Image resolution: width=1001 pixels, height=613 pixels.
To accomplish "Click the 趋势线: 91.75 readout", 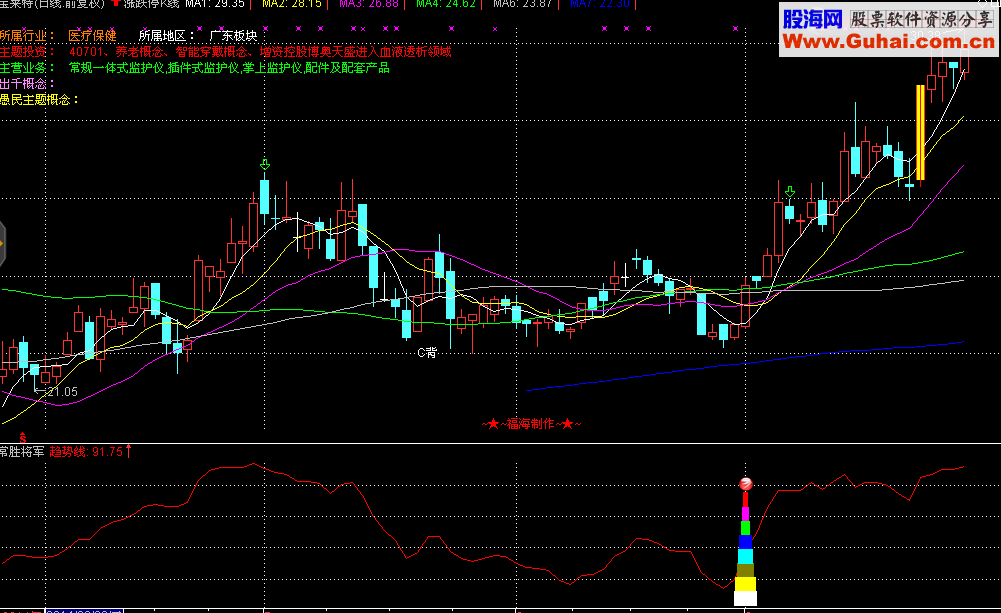I will tap(86, 451).
